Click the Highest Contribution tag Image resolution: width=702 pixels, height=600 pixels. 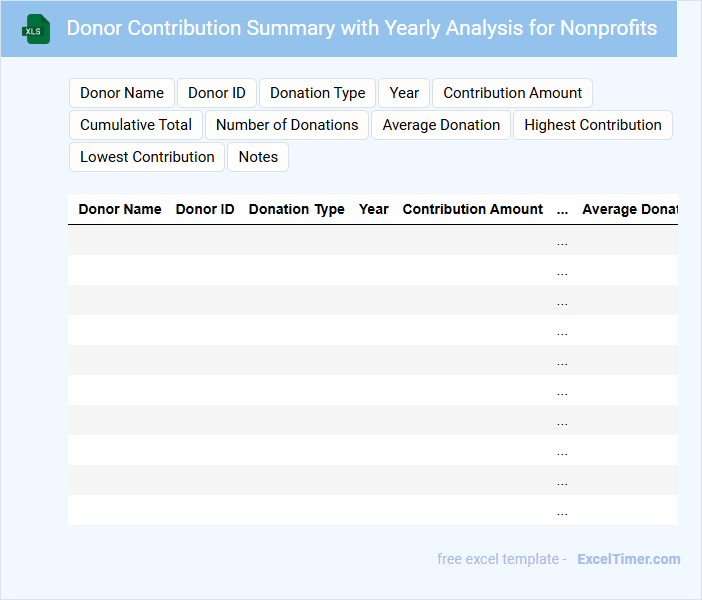[x=593, y=125]
